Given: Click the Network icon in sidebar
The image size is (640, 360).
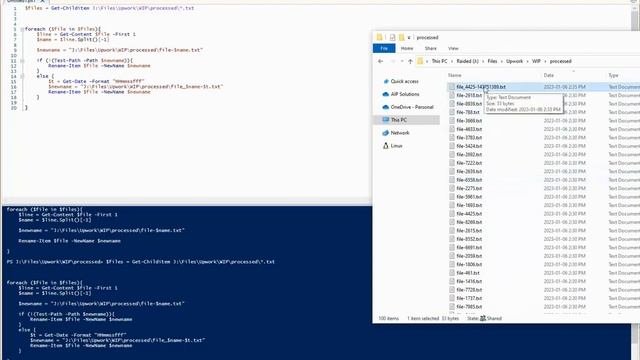Looking at the screenshot, I should (x=385, y=133).
